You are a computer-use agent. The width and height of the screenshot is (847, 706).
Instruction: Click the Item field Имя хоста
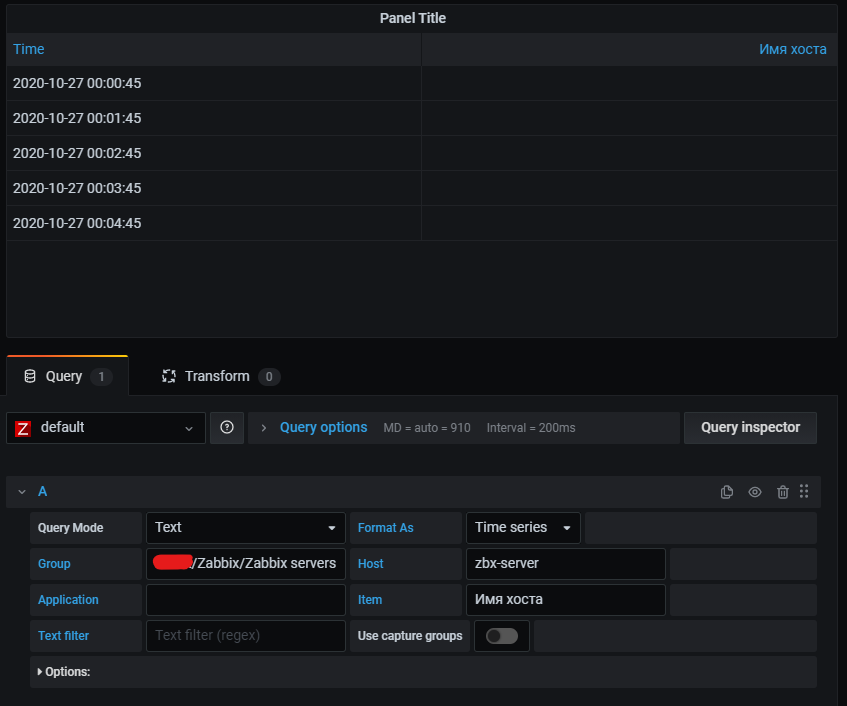[566, 600]
